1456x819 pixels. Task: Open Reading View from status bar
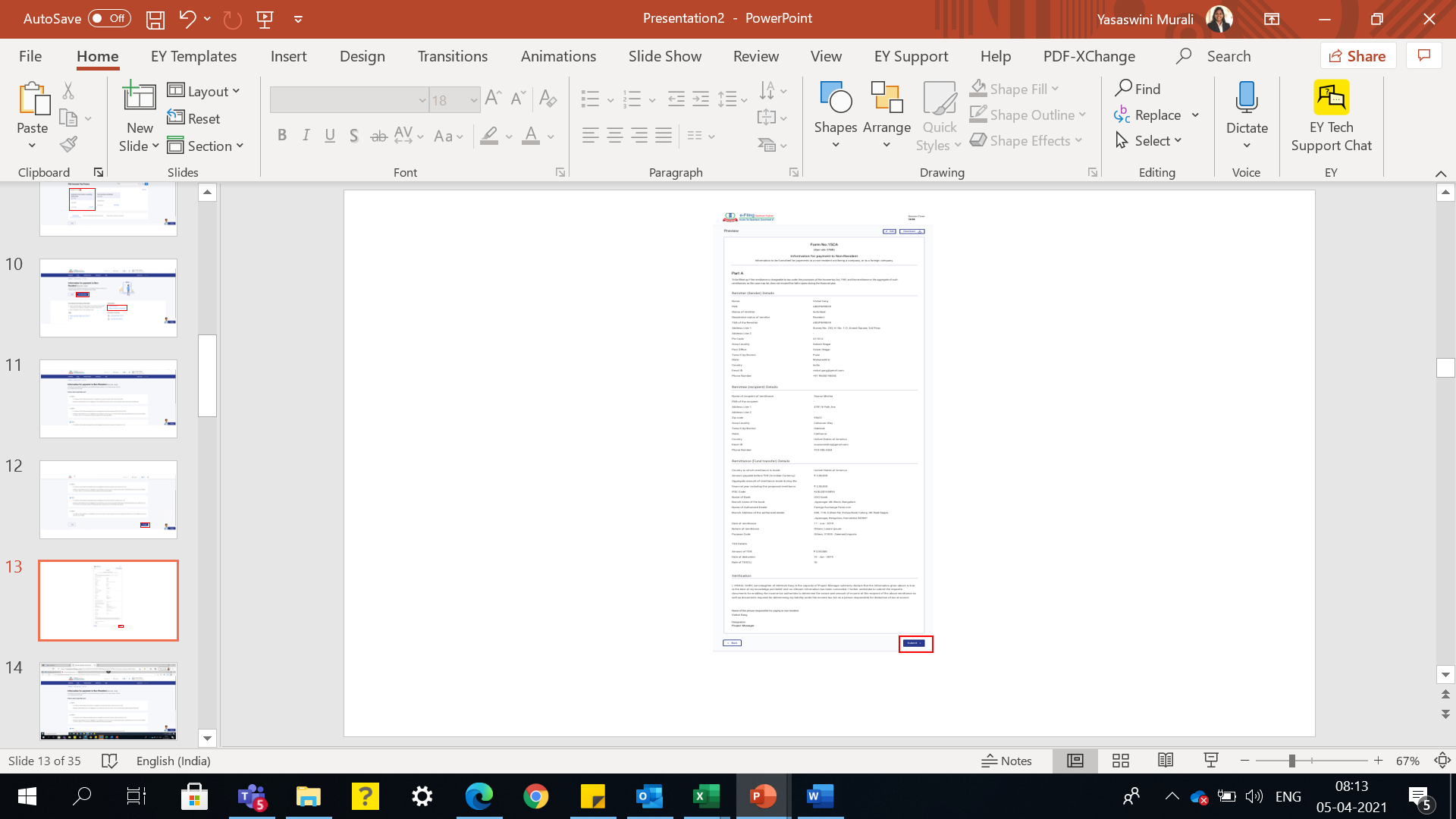click(1166, 761)
